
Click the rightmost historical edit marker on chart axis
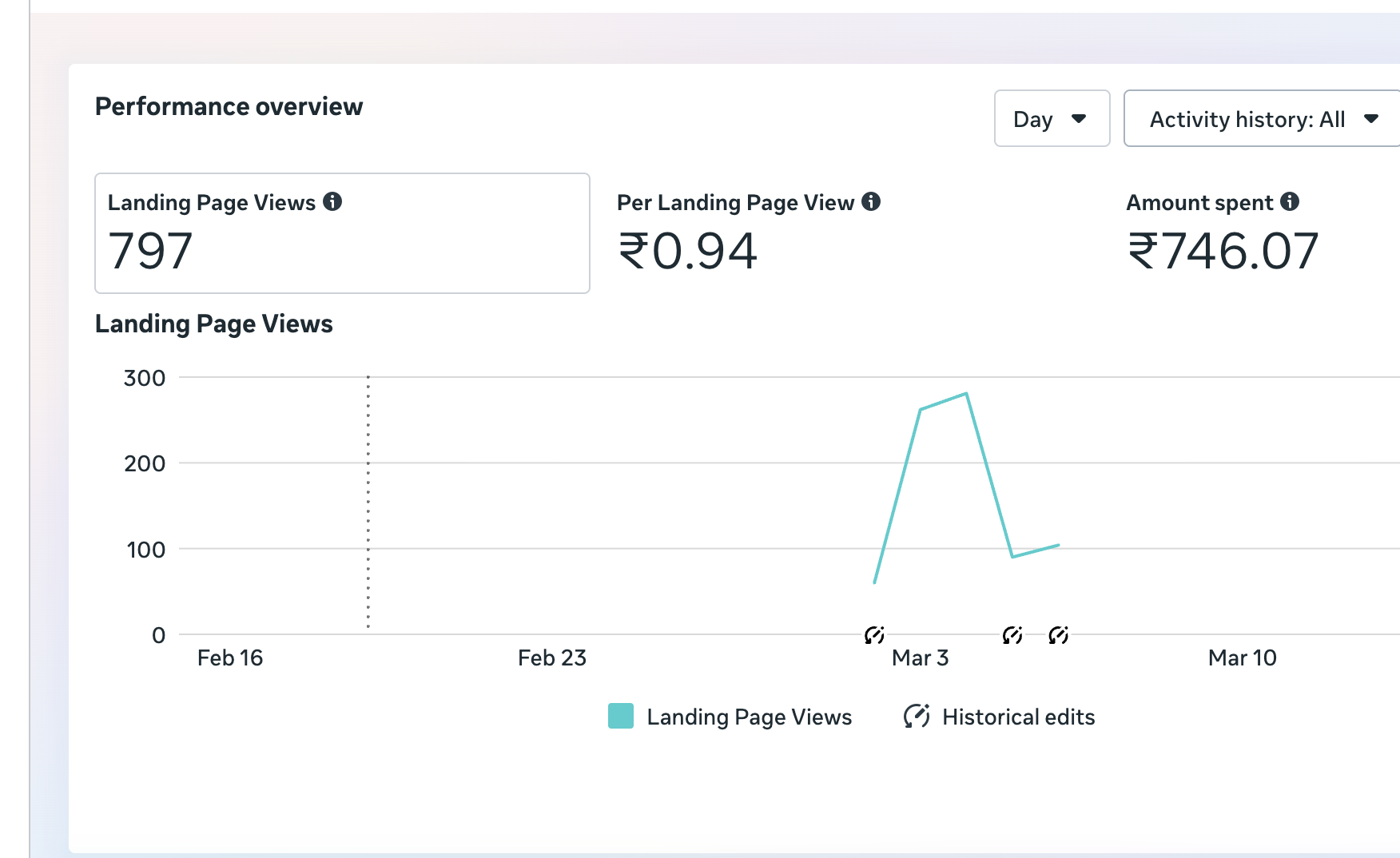[x=1059, y=635]
